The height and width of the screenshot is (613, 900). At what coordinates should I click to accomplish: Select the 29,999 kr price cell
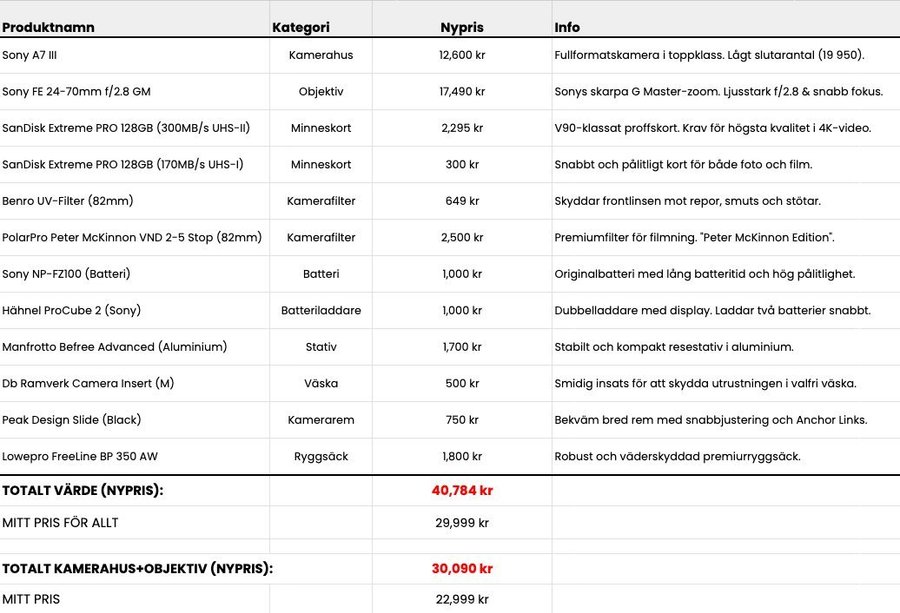461,522
